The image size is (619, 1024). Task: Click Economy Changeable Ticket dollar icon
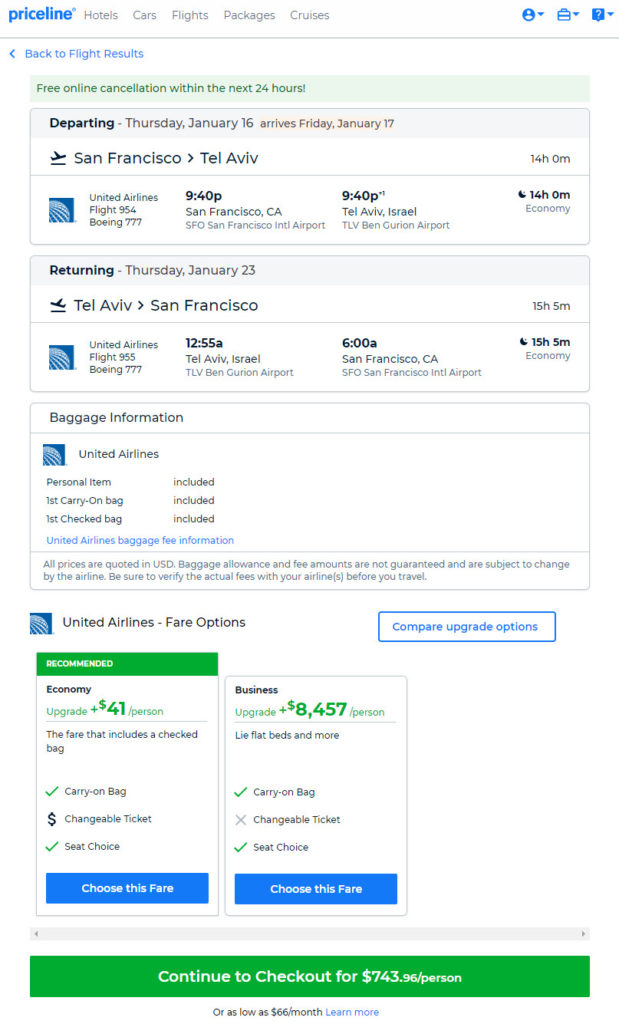pos(52,819)
